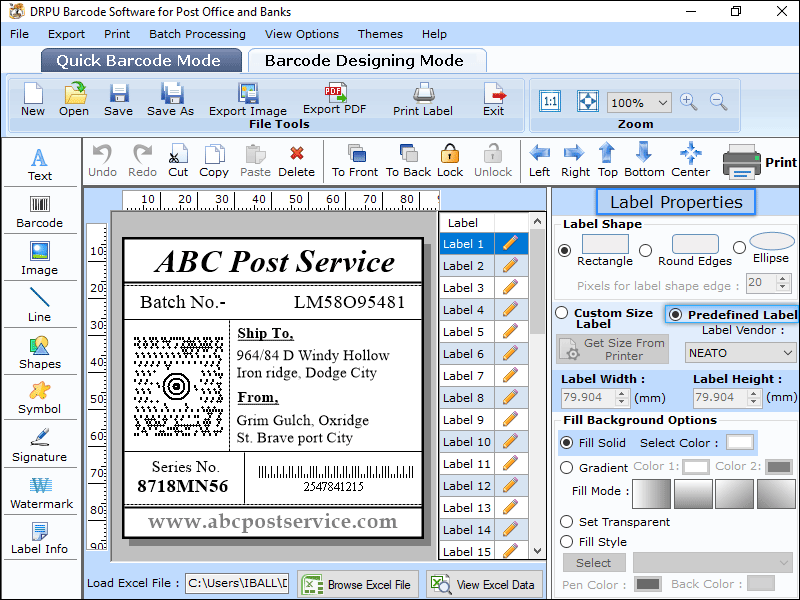
Task: Adjust Label Height stepper arrows
Action: (x=754, y=397)
